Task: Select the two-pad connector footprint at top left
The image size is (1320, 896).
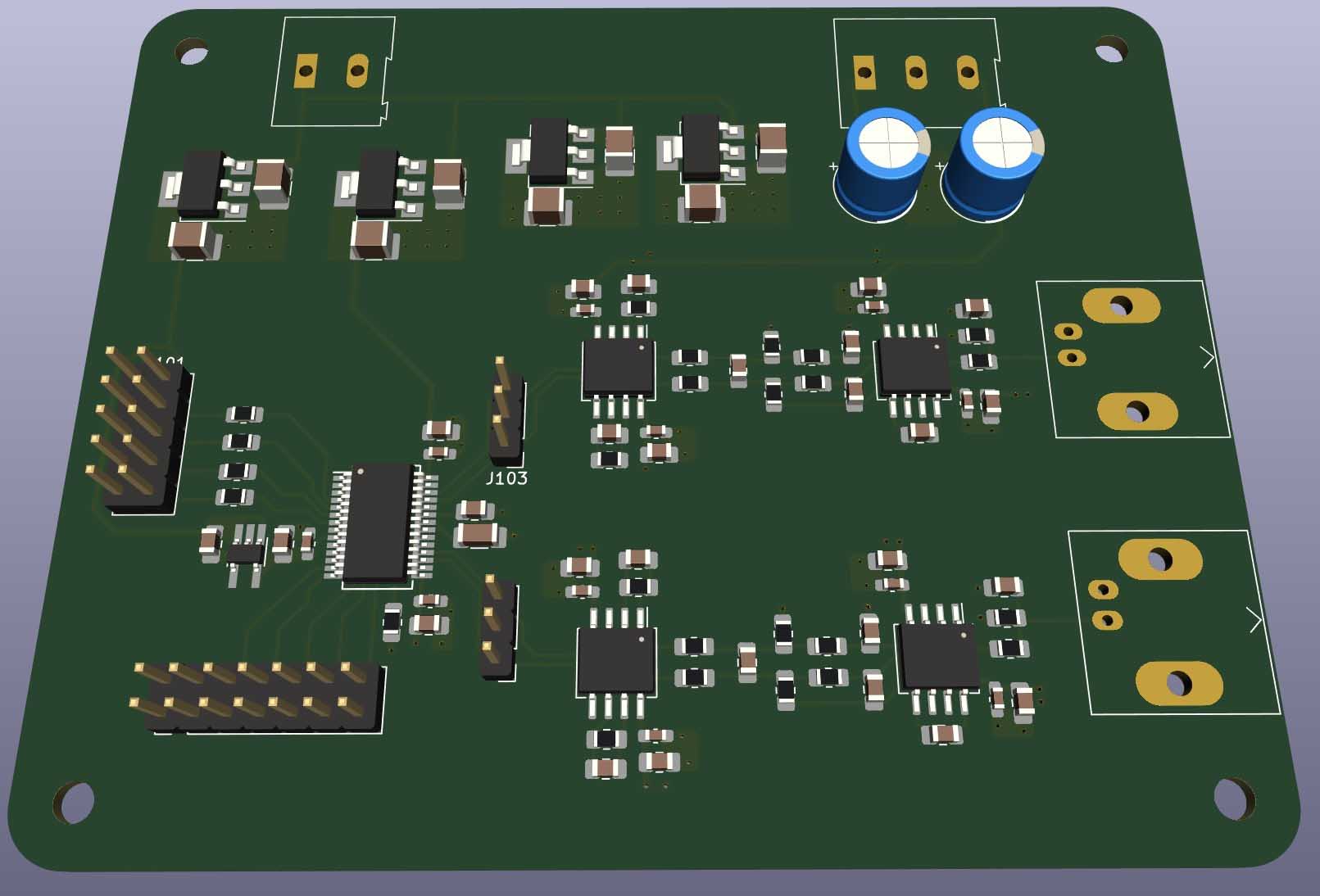Action: coord(332,71)
